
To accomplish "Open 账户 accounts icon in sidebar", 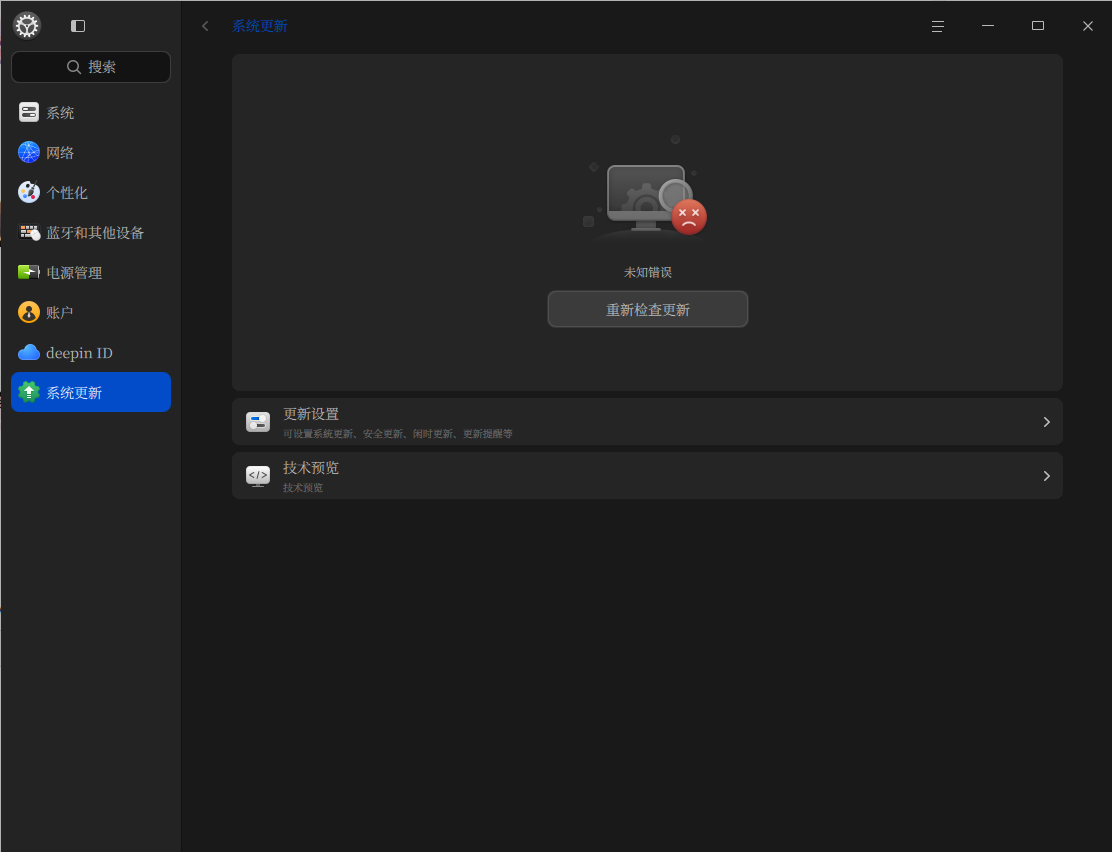I will [x=28, y=312].
